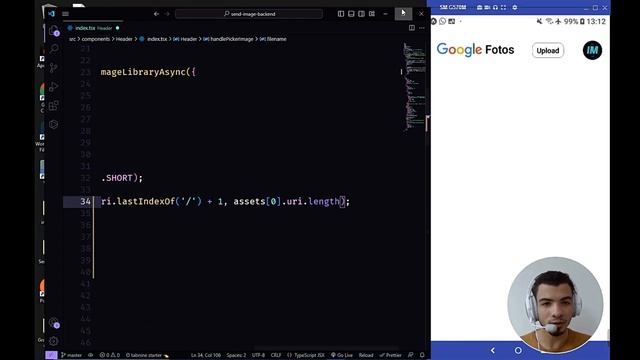
Task: Click tabnine starter in status bar
Action: 147,355
